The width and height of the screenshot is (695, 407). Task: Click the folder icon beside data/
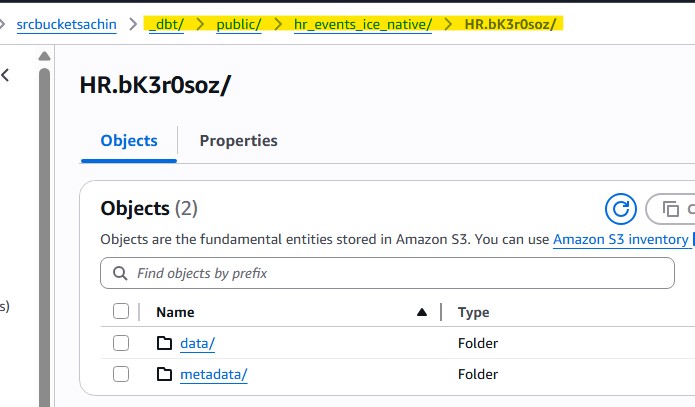[164, 343]
